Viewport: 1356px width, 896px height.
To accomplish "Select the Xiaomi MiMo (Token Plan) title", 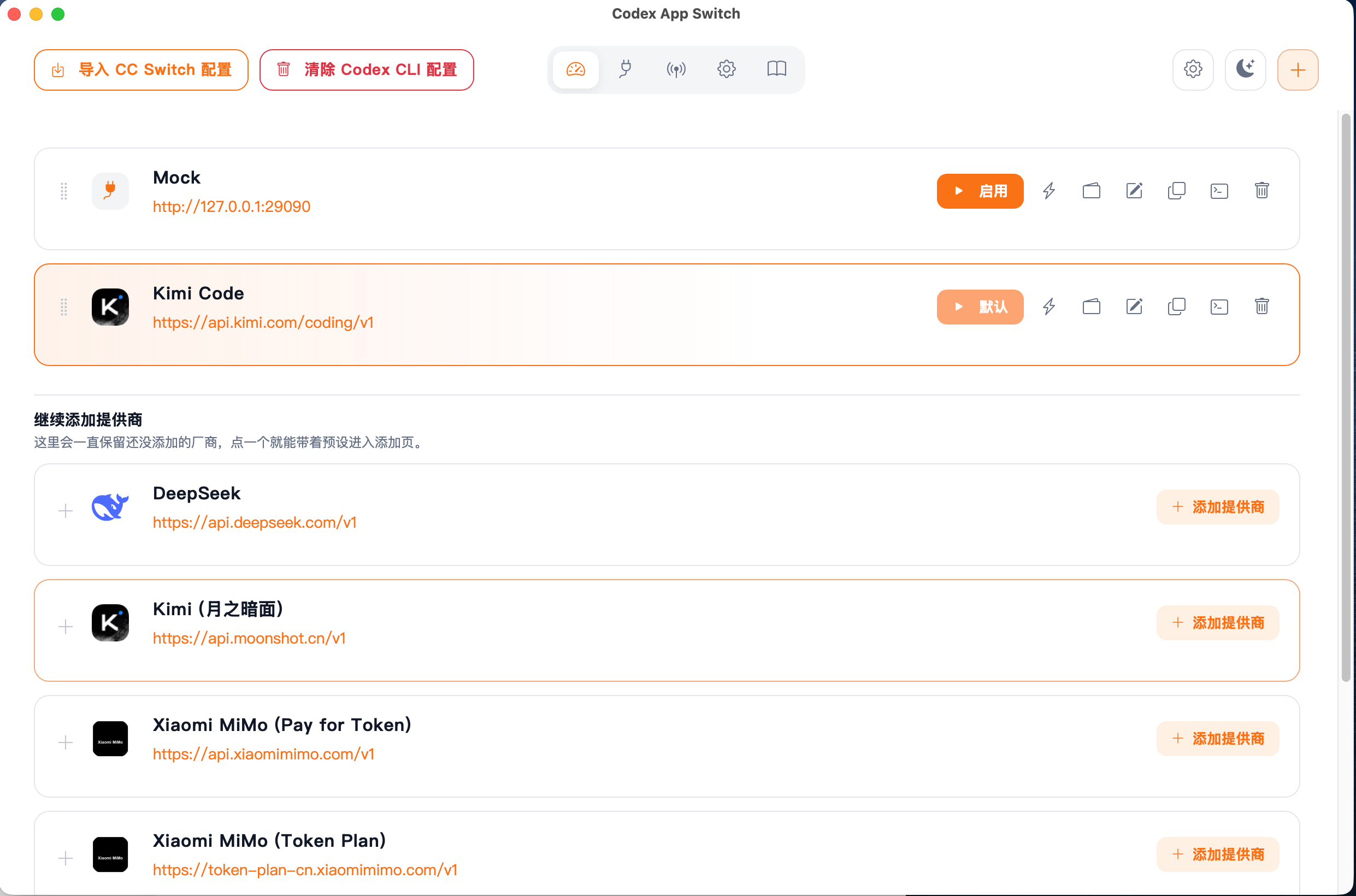I will pos(270,842).
